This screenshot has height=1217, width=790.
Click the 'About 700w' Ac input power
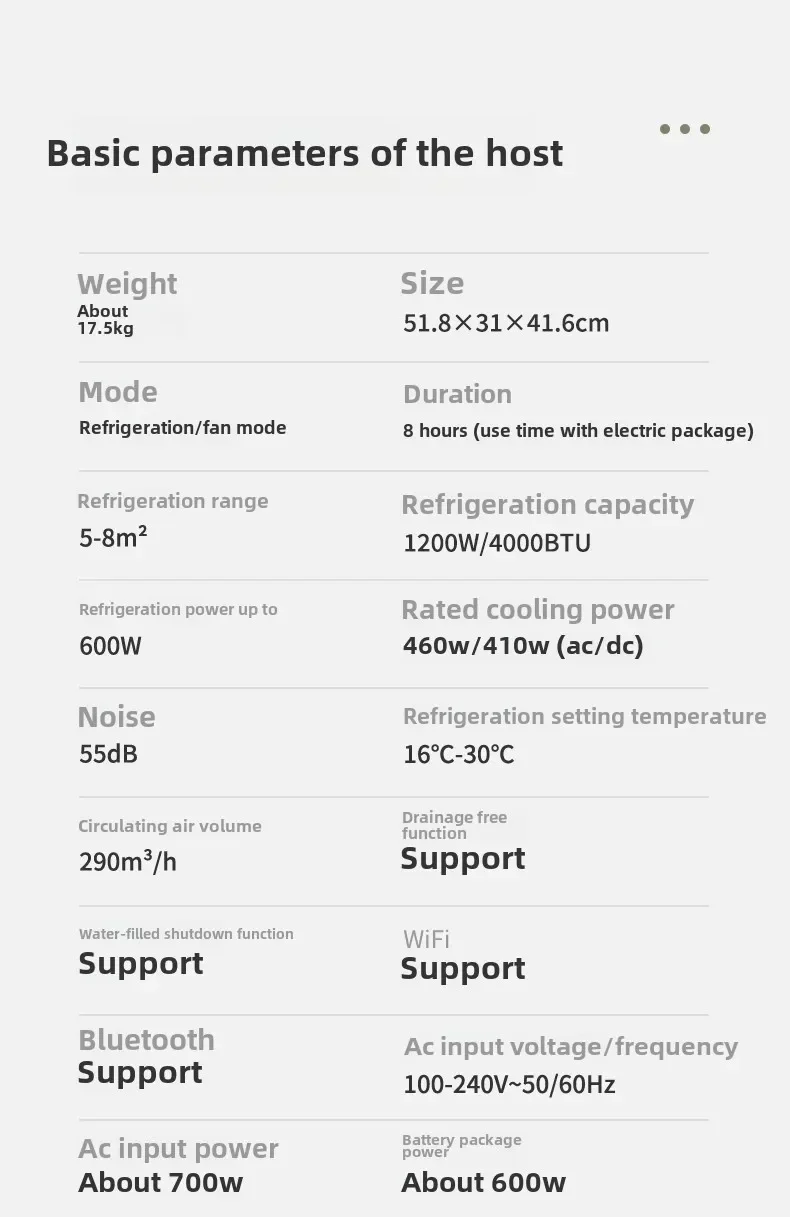[160, 1183]
